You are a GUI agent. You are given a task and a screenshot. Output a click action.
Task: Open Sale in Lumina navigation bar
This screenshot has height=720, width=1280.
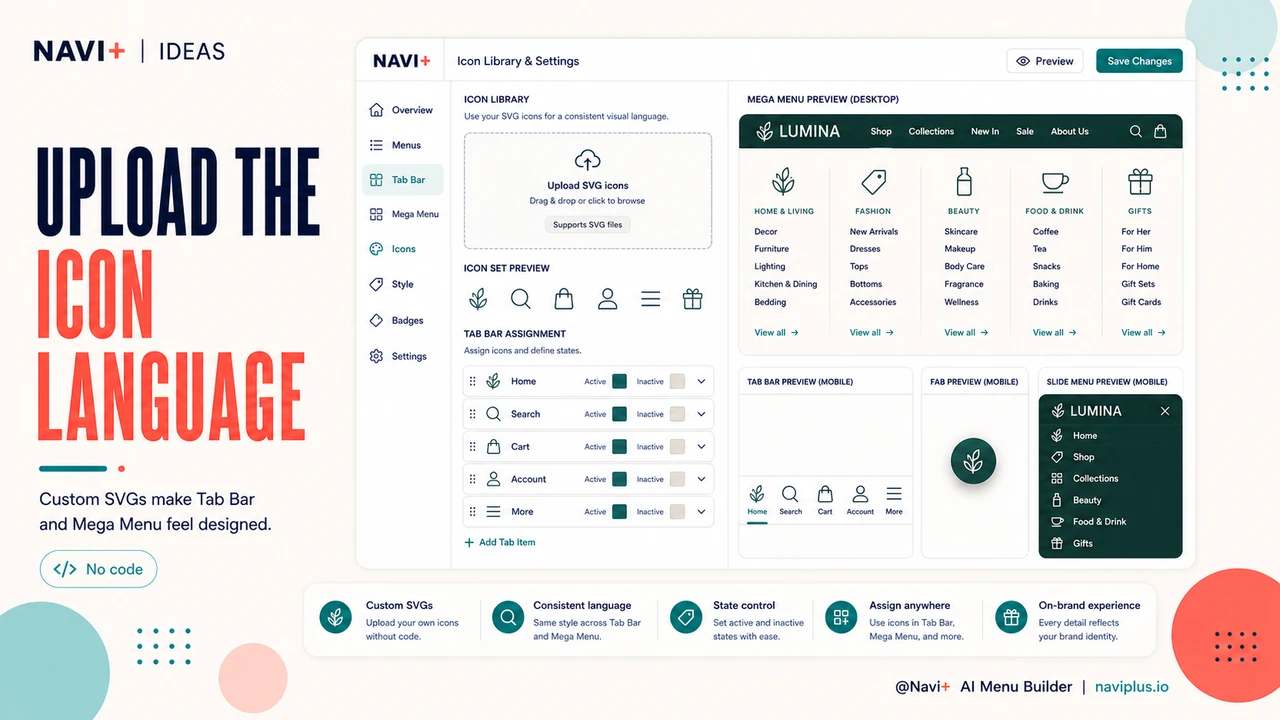tap(1025, 131)
